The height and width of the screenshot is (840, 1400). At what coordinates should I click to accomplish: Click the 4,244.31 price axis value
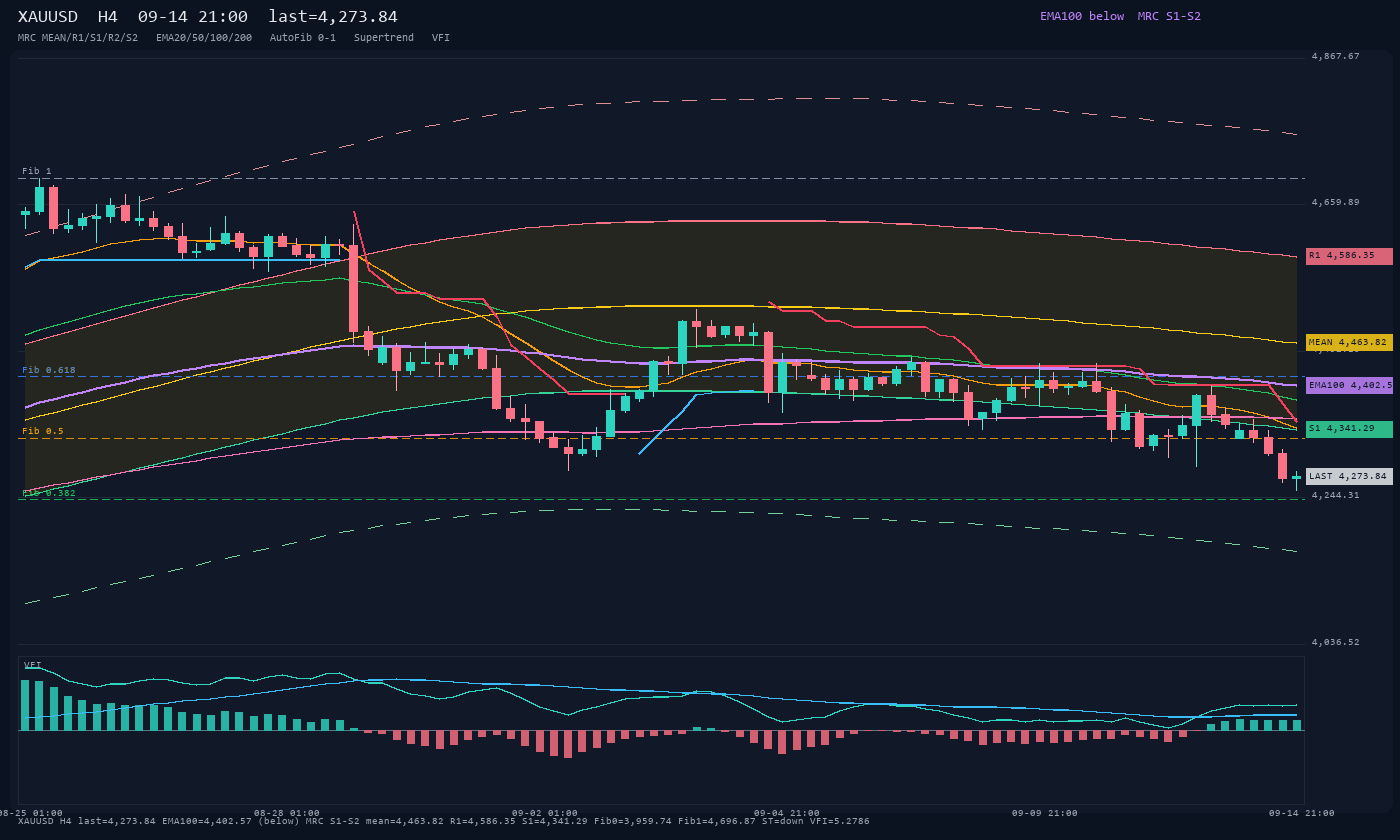coord(1335,496)
